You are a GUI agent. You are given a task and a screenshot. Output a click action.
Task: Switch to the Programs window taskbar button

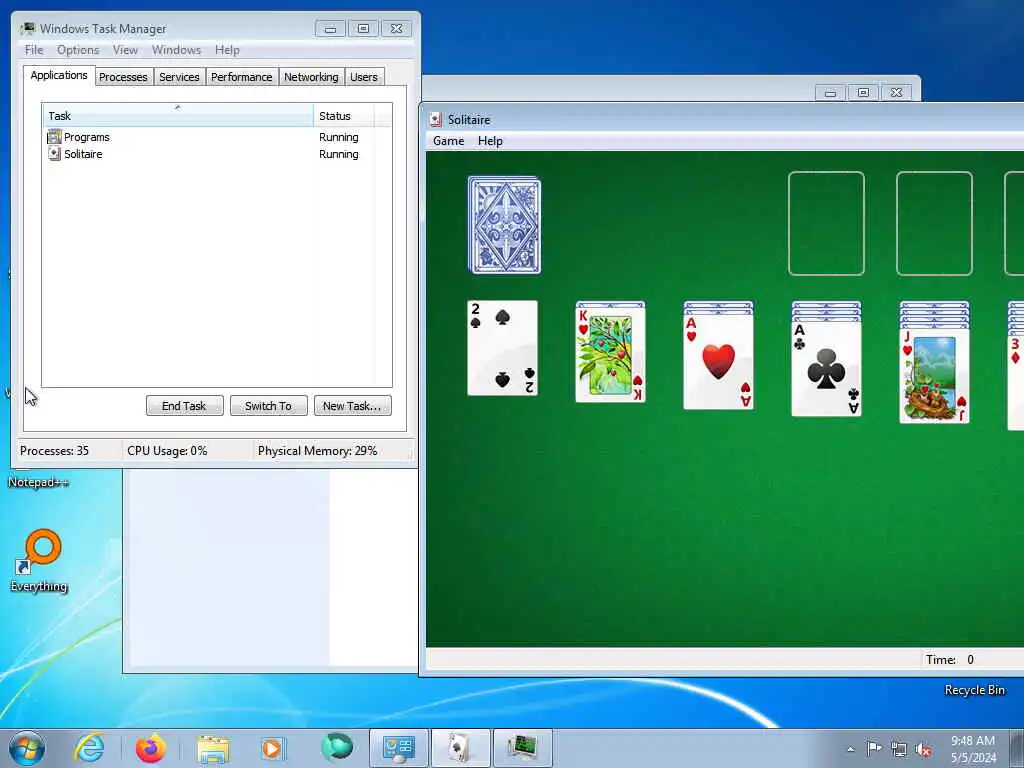(x=399, y=748)
